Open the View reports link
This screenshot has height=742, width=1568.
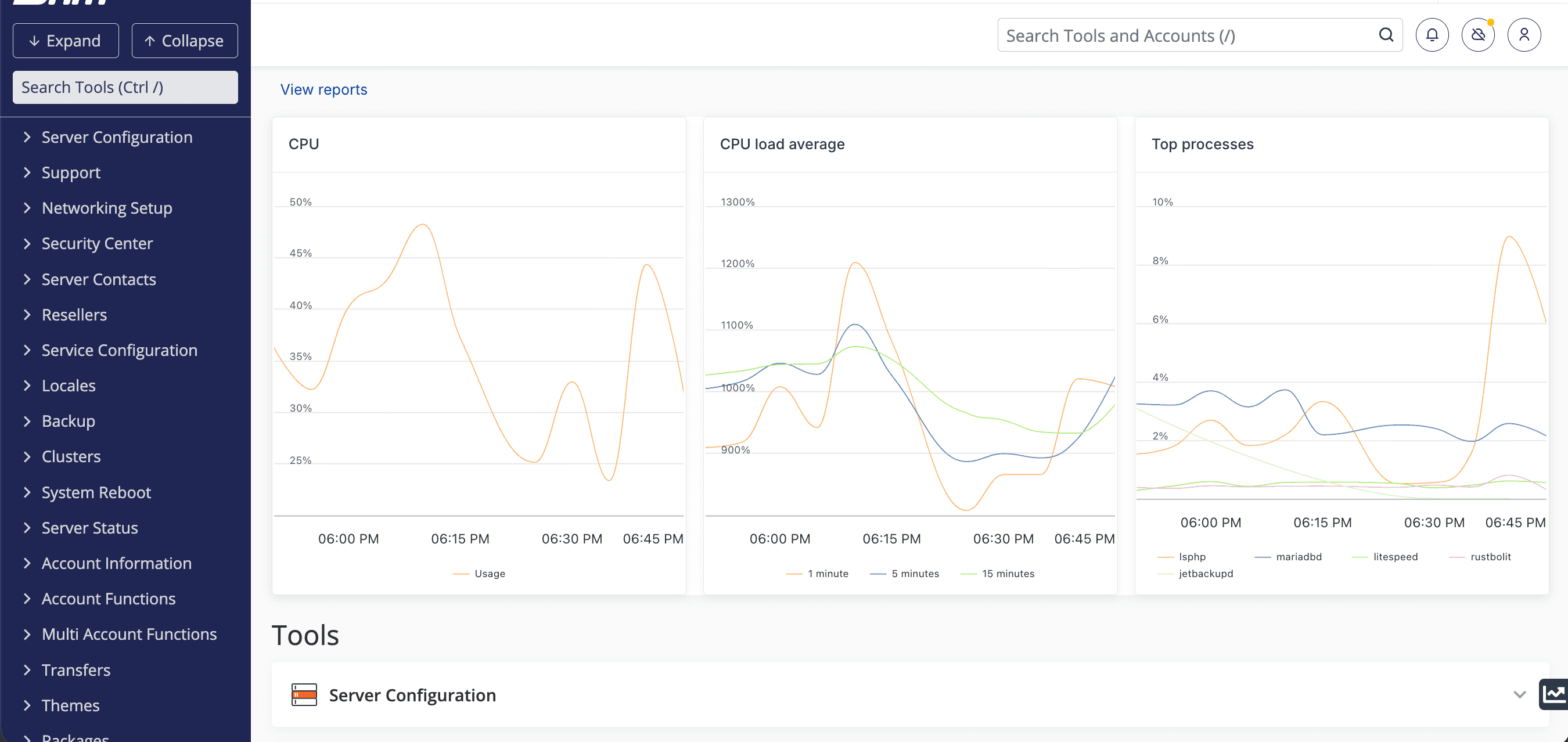pyautogui.click(x=324, y=89)
